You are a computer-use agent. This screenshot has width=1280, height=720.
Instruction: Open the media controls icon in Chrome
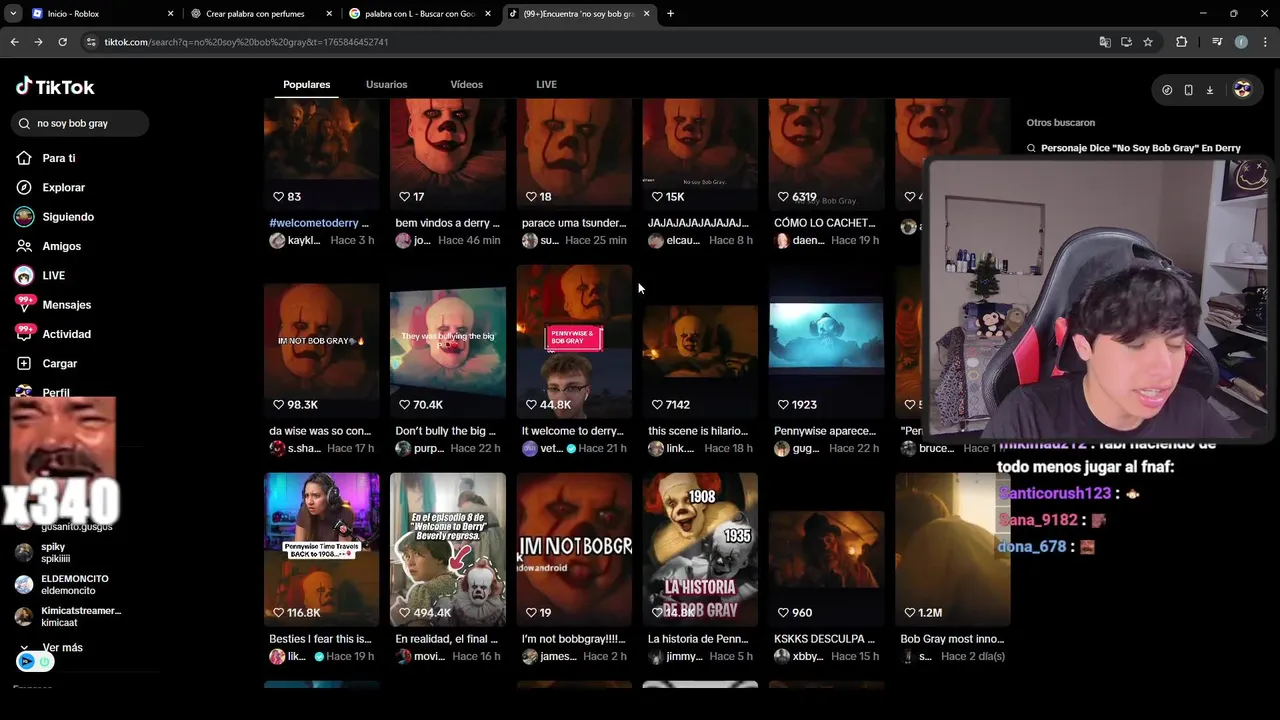[x=1217, y=42]
